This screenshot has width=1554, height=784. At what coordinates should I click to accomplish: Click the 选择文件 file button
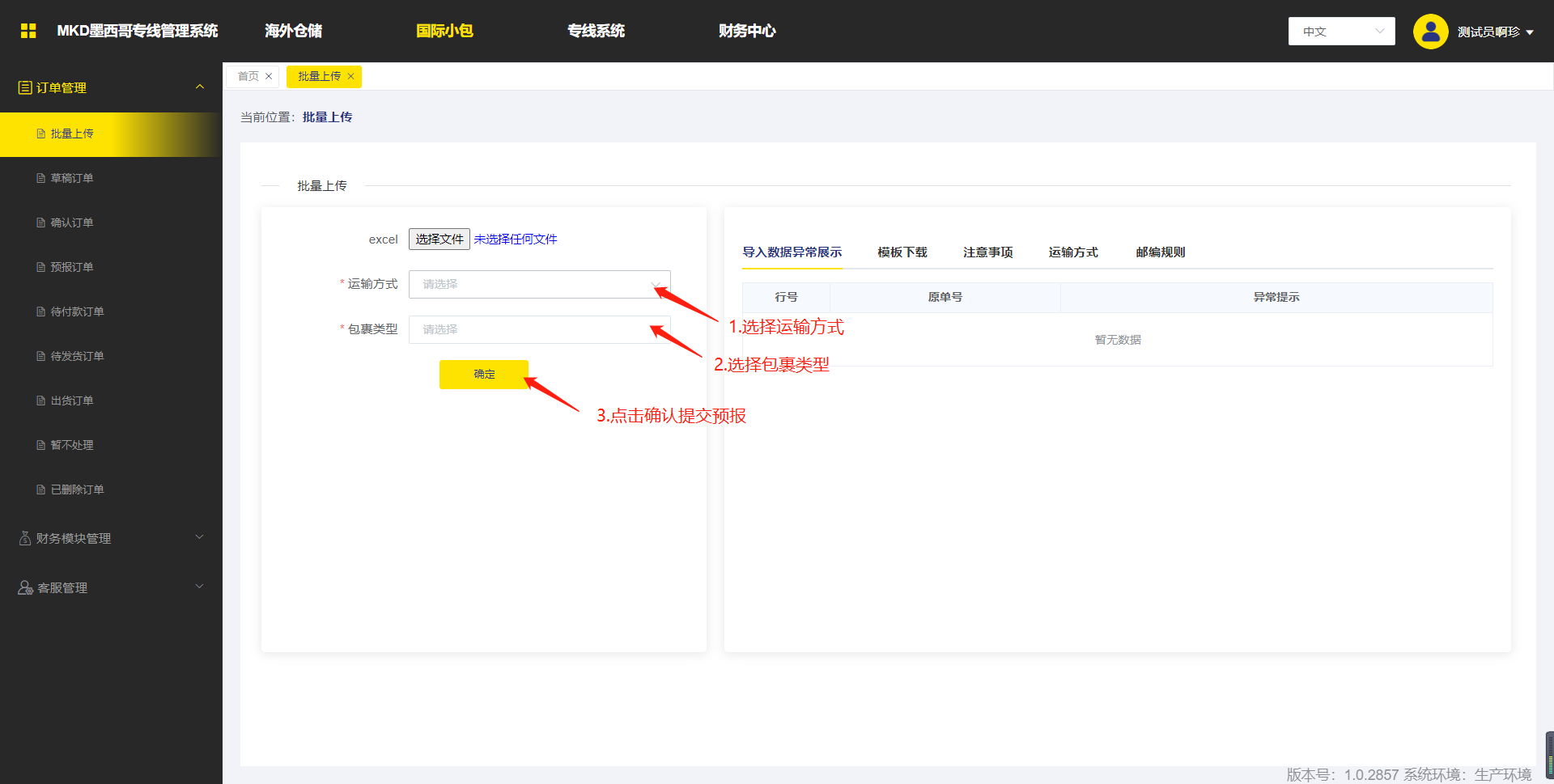click(x=439, y=239)
